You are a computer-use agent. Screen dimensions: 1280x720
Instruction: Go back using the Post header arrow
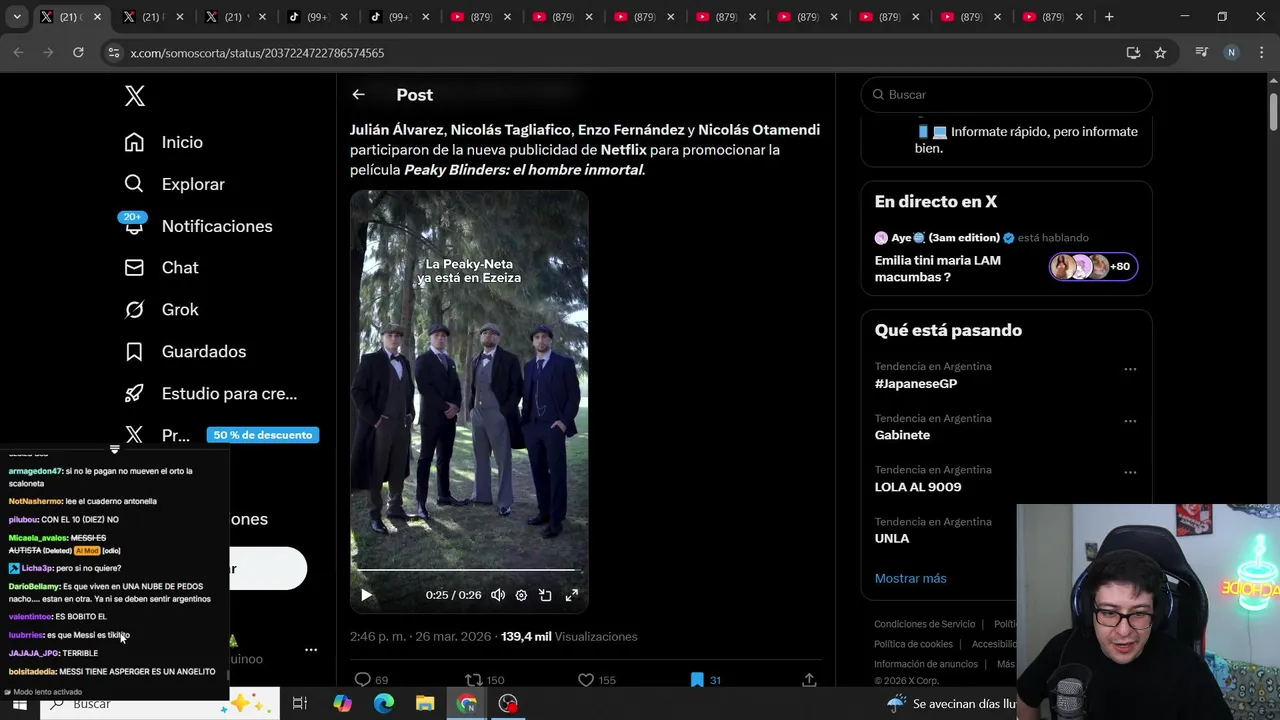(358, 94)
